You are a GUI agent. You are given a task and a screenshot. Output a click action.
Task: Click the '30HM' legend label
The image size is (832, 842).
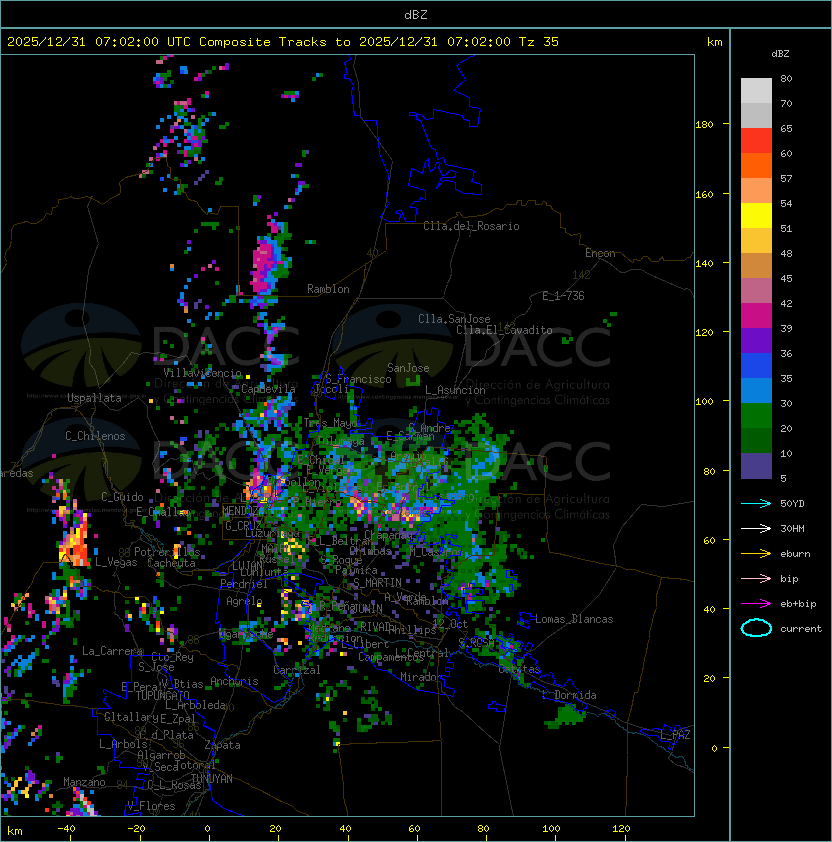point(792,529)
